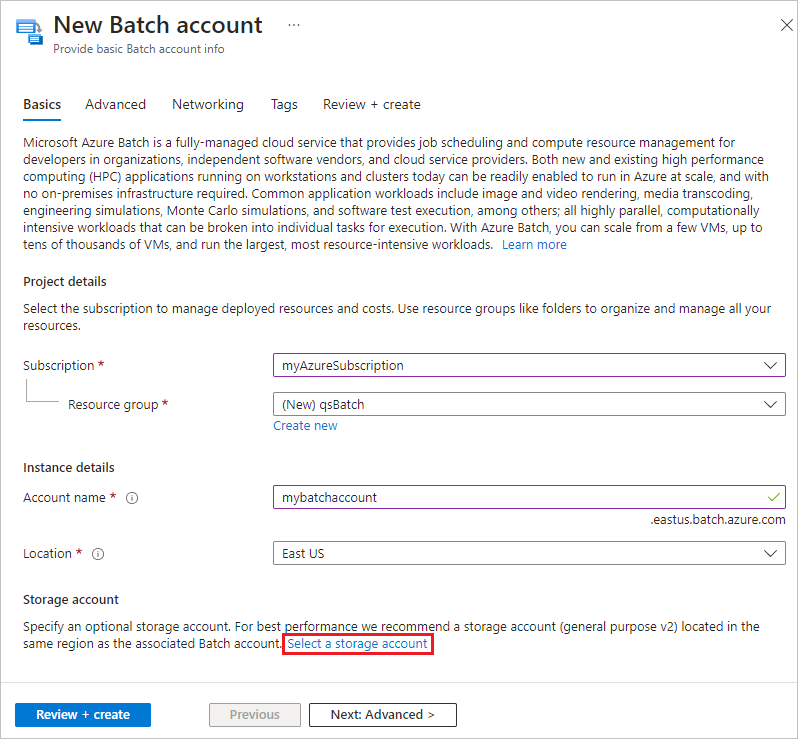This screenshot has height=739, width=798.
Task: Open the Networking tab
Action: [x=207, y=104]
